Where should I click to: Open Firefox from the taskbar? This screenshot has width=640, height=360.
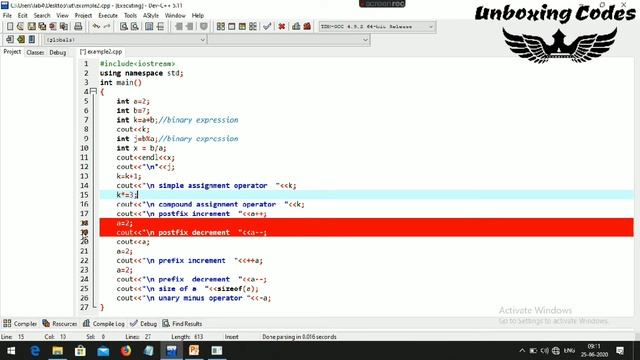pyautogui.click(x=126, y=351)
